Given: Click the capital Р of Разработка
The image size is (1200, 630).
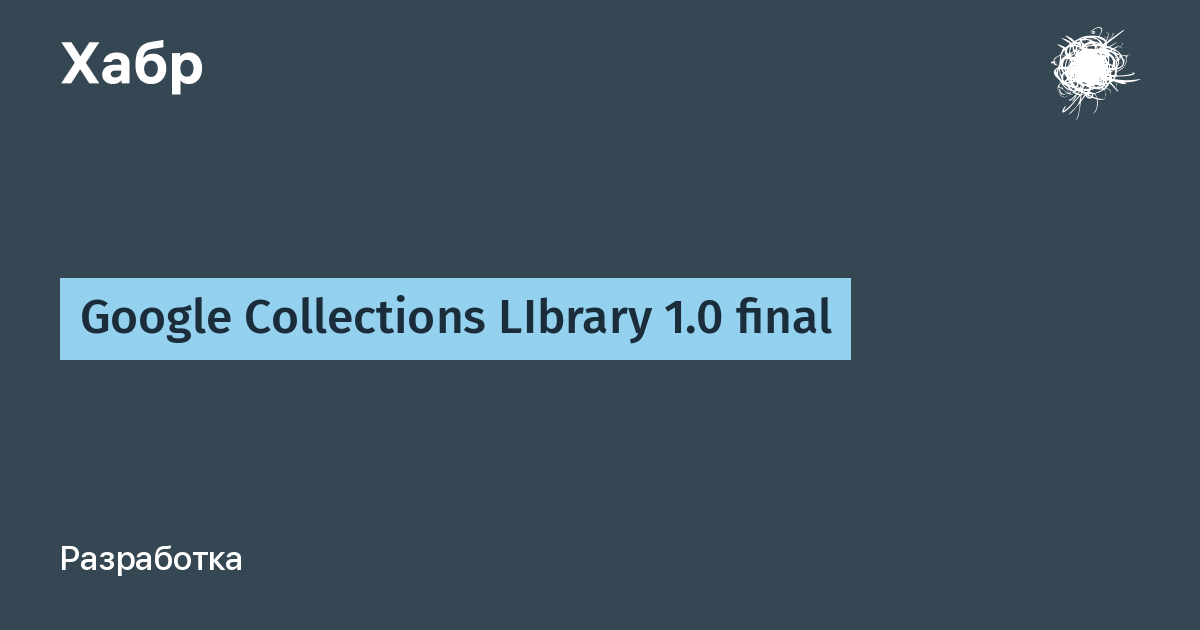Looking at the screenshot, I should coord(70,559).
